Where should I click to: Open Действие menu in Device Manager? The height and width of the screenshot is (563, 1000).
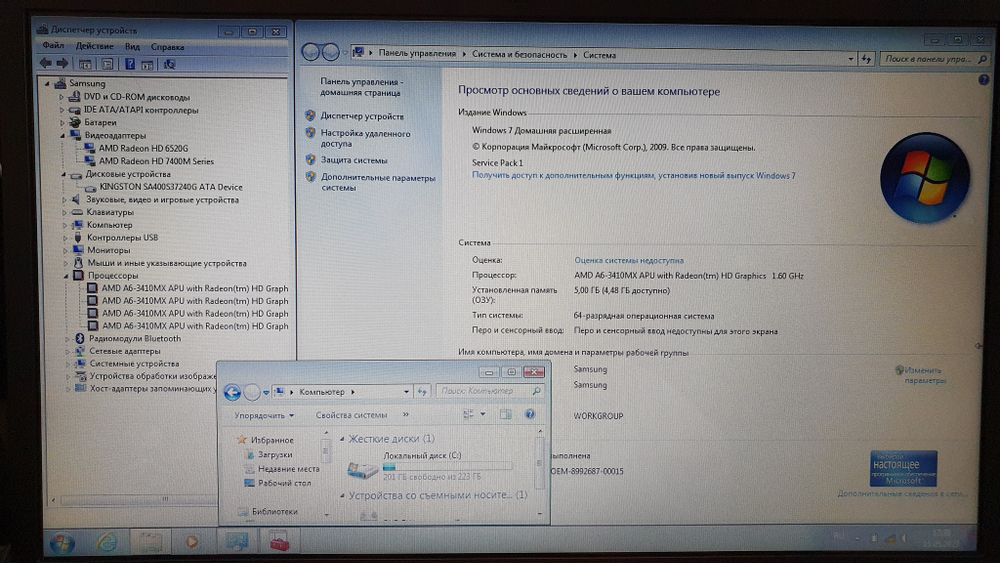tap(94, 47)
